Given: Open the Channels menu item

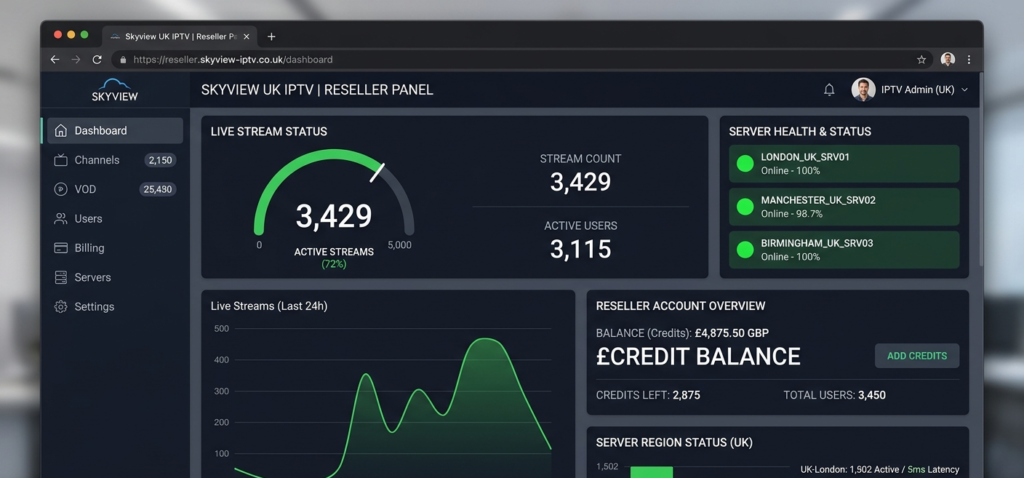Looking at the screenshot, I should 115,160.
